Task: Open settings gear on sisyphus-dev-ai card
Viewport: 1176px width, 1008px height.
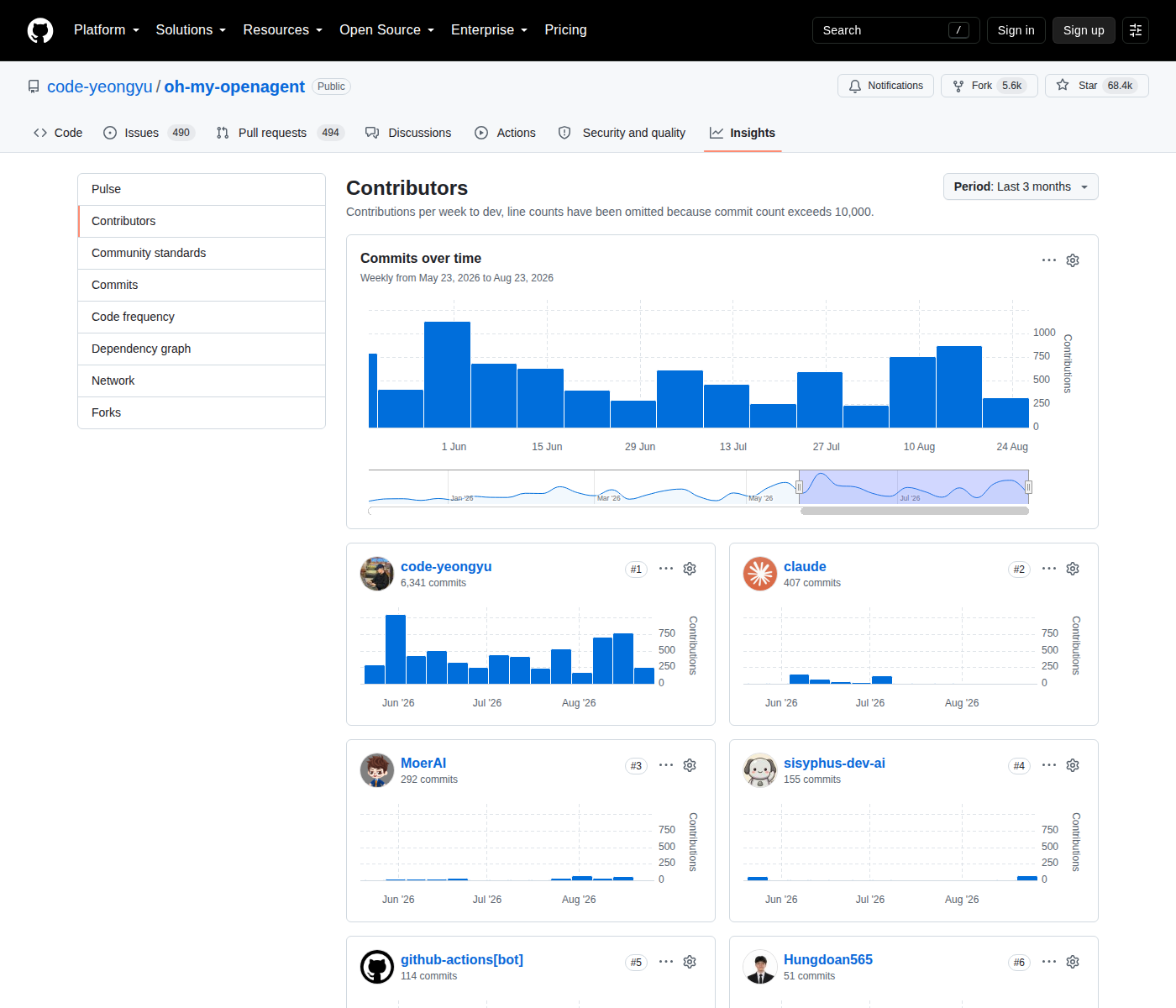Action: [x=1073, y=765]
